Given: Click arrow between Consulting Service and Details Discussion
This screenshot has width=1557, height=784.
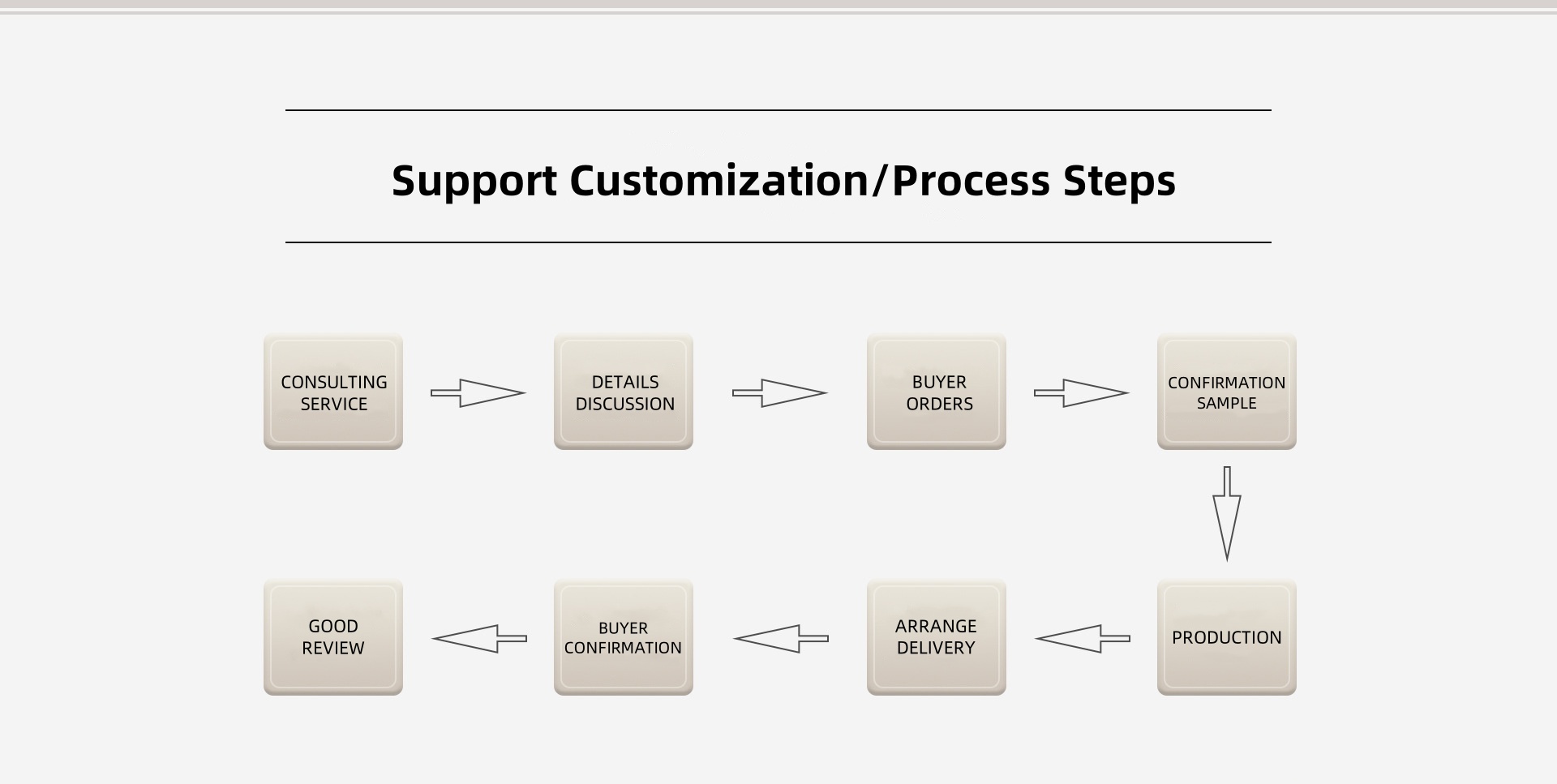Looking at the screenshot, I should [x=478, y=393].
